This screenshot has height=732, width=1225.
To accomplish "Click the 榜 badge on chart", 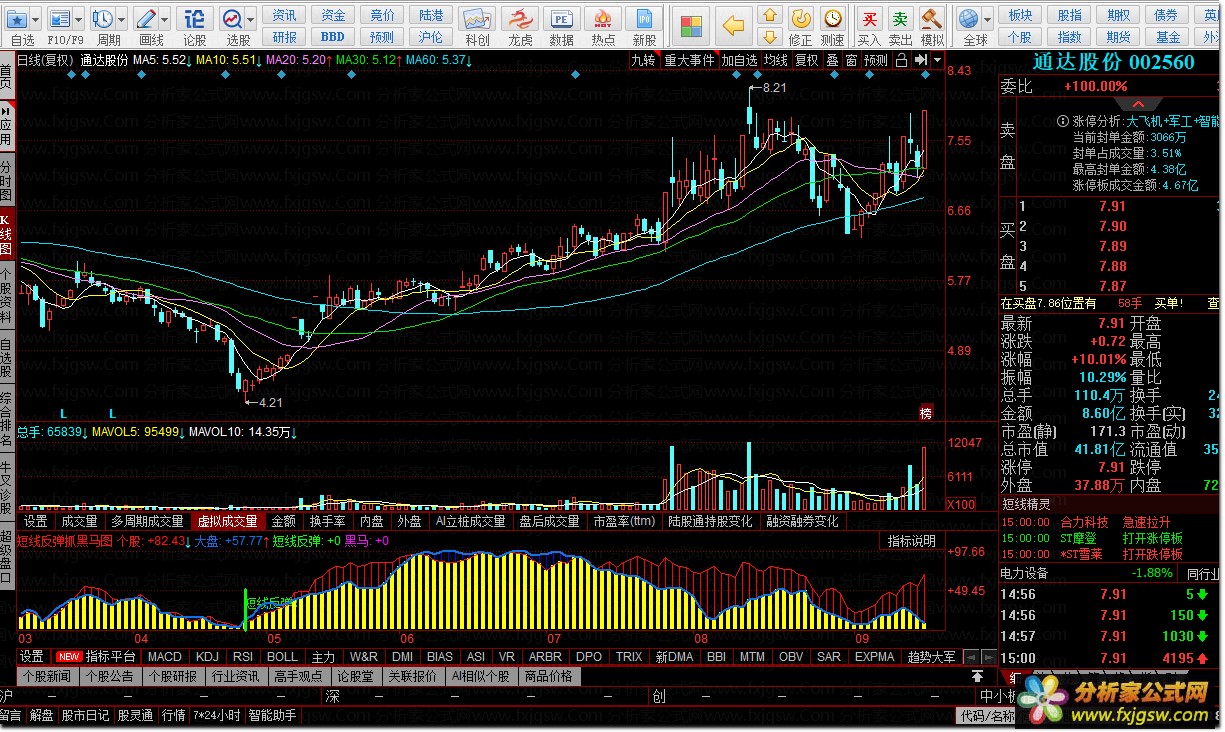I will tap(926, 413).
